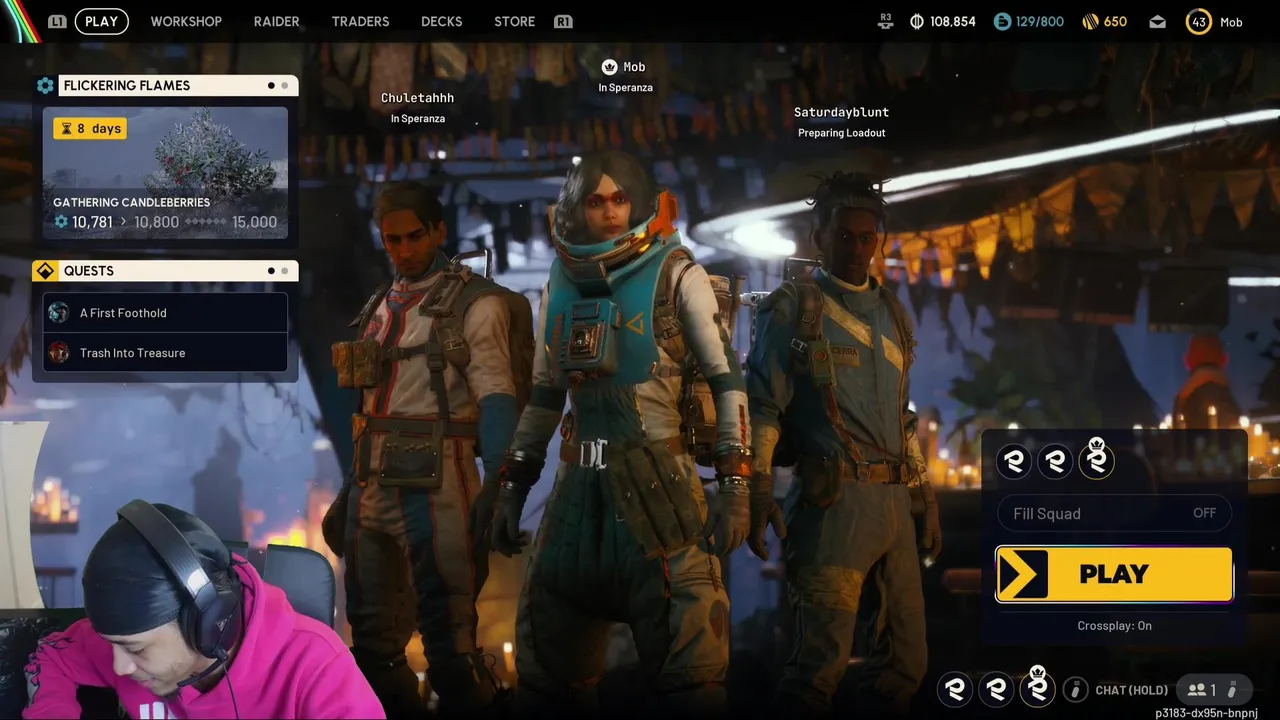Click the Preparing Loadout status text
Image resolution: width=1280 pixels, height=720 pixels.
[x=841, y=133]
